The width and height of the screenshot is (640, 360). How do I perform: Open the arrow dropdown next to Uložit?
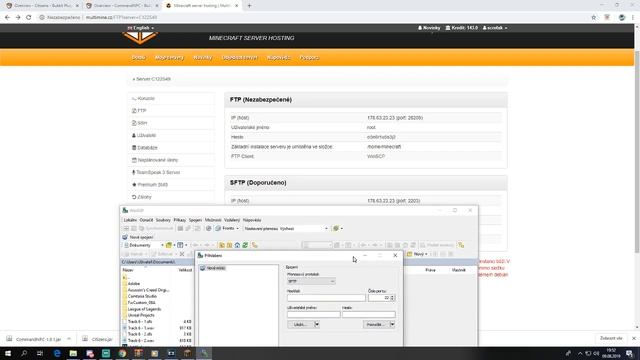(x=317, y=324)
